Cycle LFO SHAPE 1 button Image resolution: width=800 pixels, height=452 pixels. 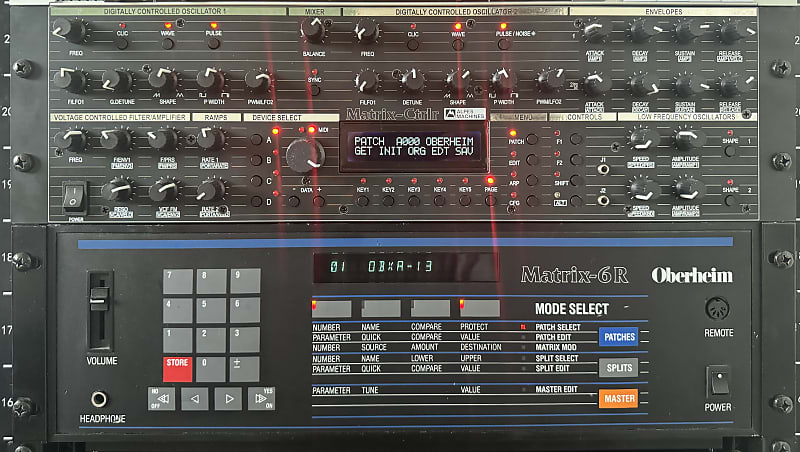click(730, 151)
